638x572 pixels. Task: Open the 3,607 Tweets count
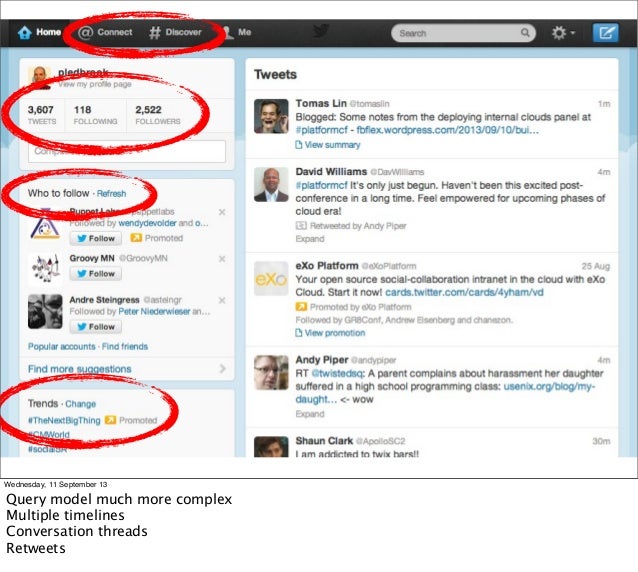click(42, 115)
